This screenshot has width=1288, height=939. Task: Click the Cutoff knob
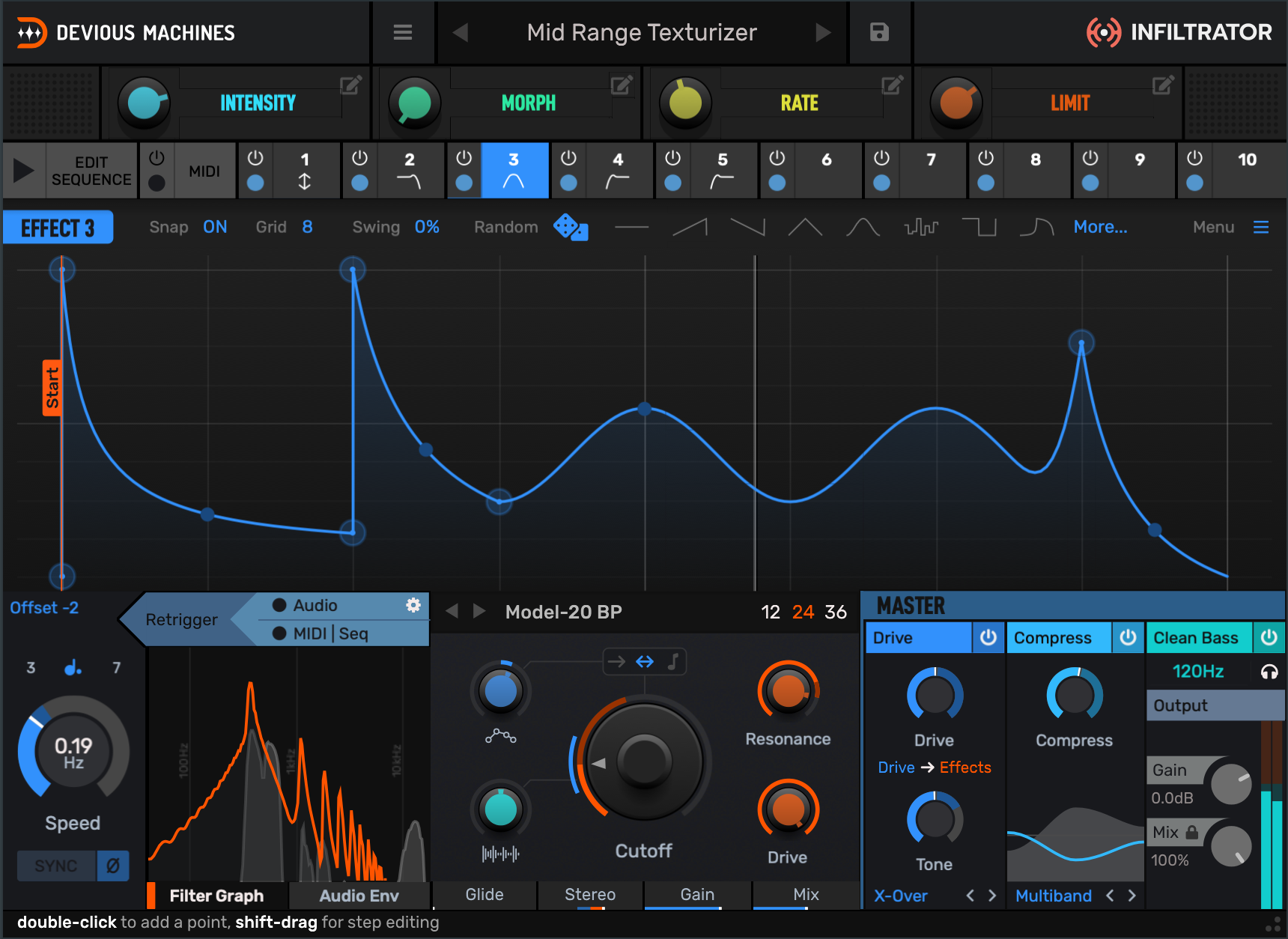(x=644, y=761)
